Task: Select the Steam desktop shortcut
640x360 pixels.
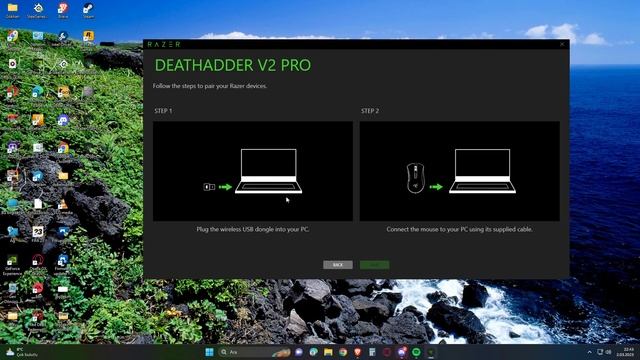Action: 88,11
